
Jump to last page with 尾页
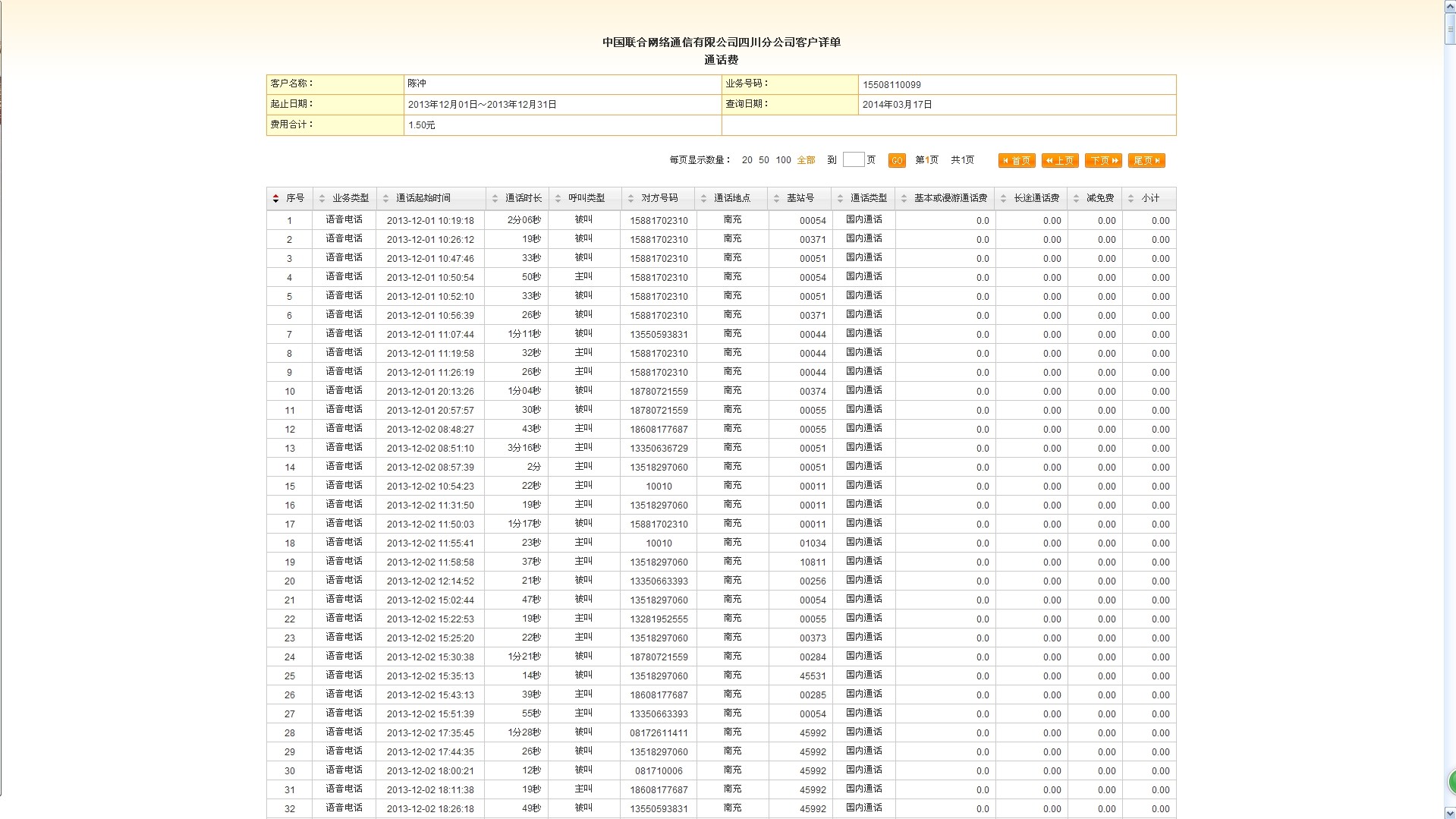pos(1146,161)
